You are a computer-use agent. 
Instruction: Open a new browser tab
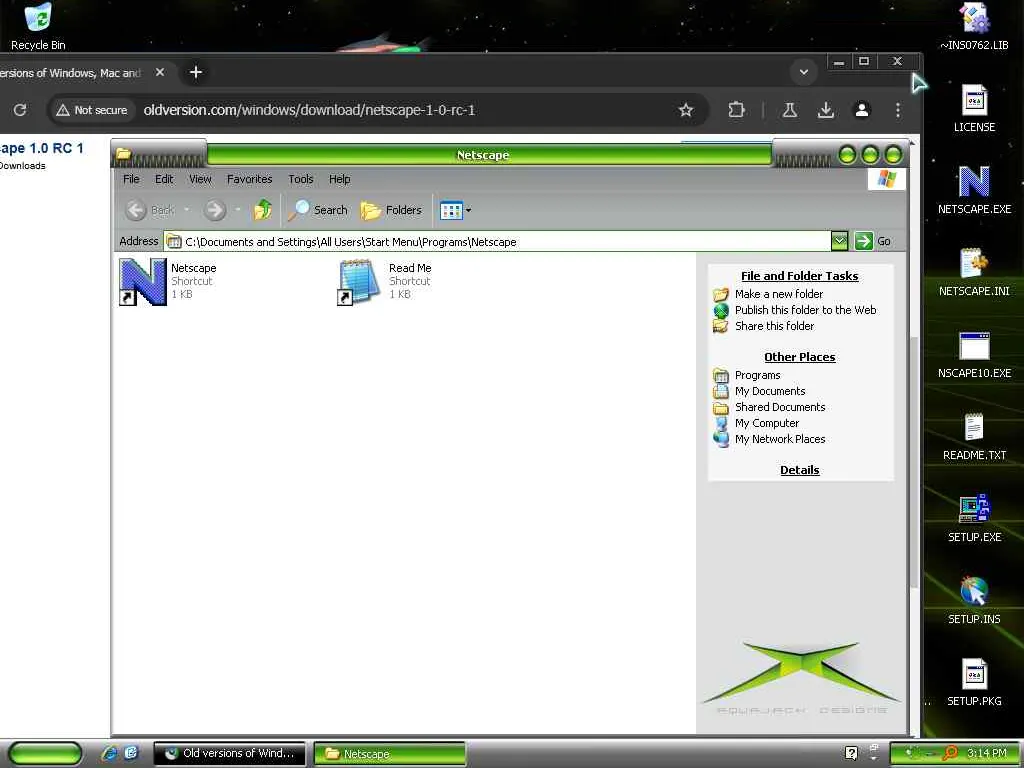click(195, 72)
